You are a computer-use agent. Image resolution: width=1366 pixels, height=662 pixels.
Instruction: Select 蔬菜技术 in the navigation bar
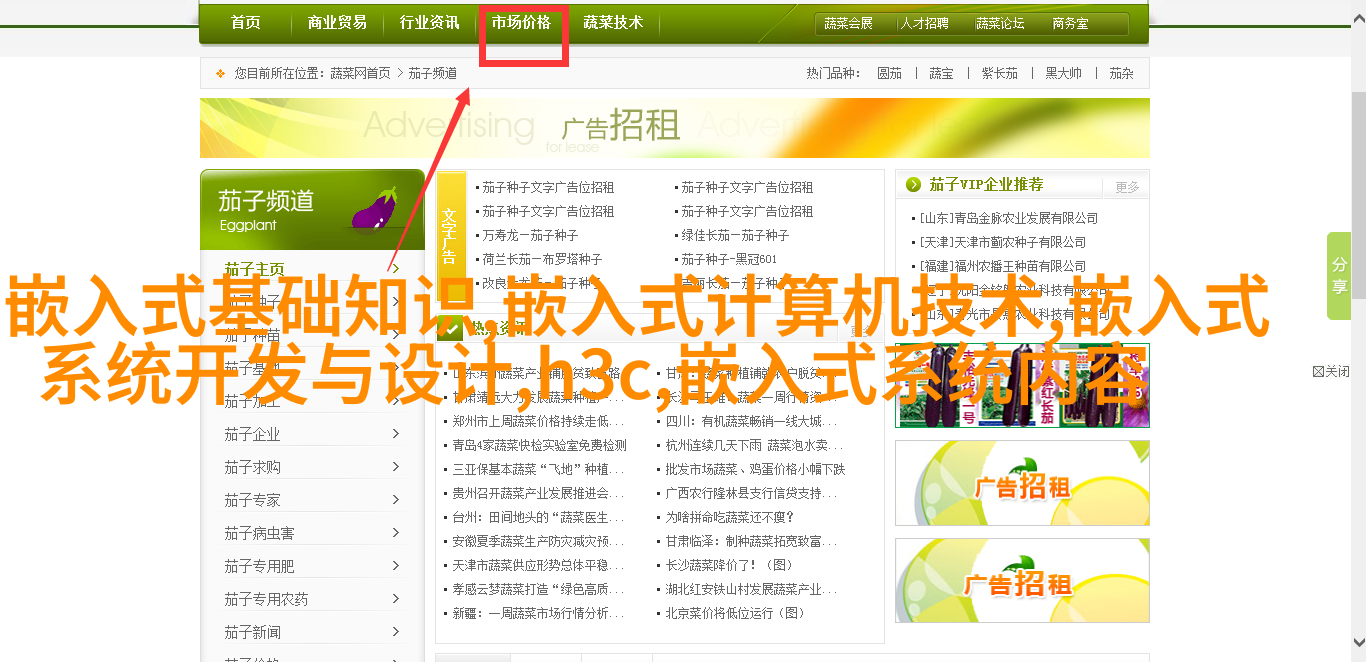(x=613, y=22)
